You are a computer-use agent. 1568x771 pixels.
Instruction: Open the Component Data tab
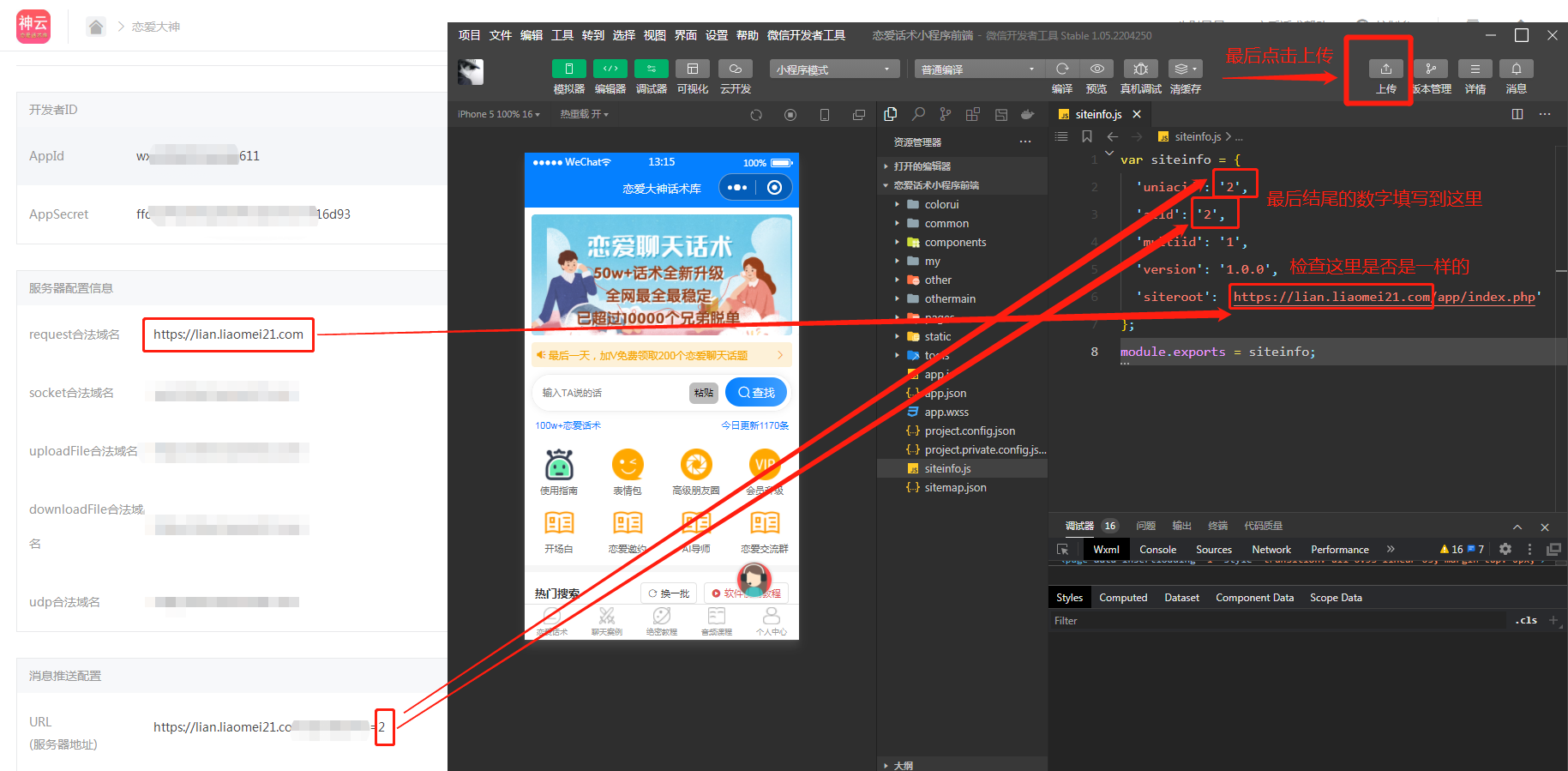[1254, 598]
